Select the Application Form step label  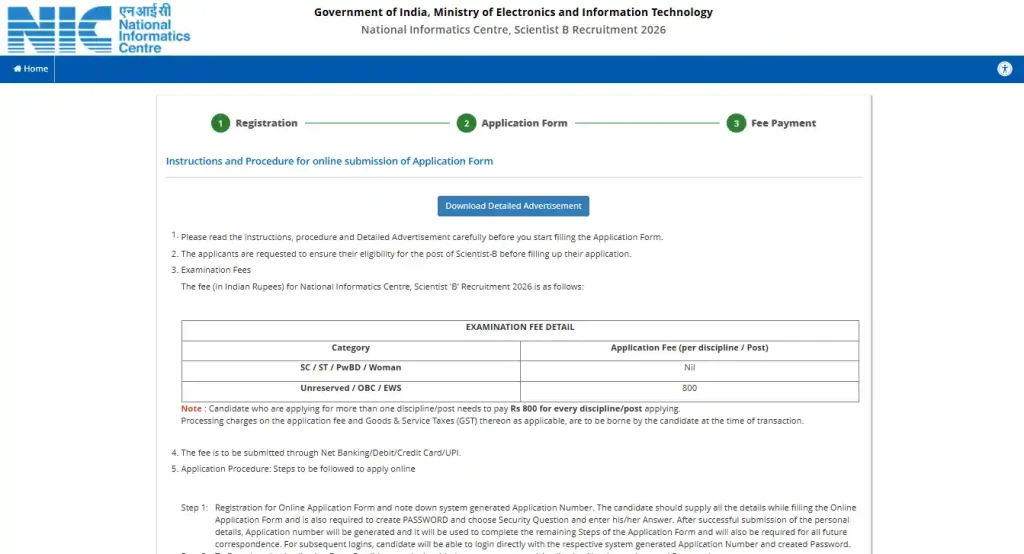tap(524, 123)
